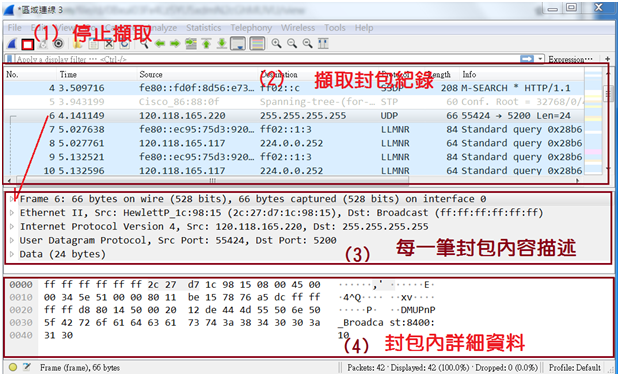Viewport: 620px width, 376px height.
Task: Save the capture file
Action: tap(93, 44)
